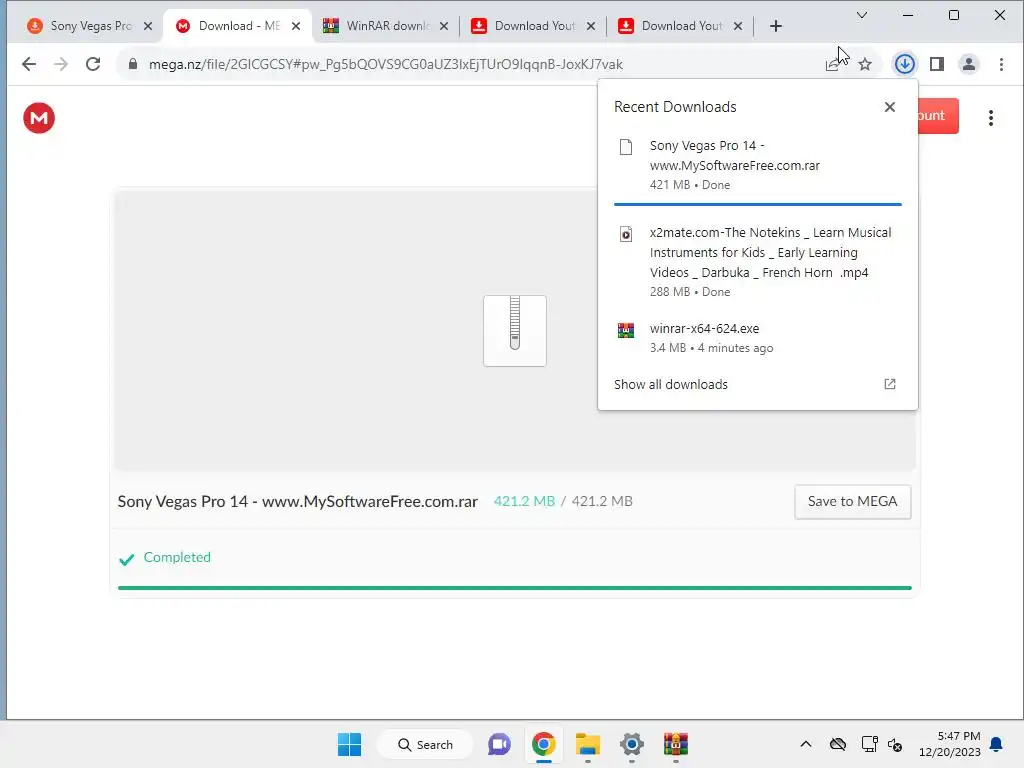Toggle the Chrome downloads icon

[904, 64]
